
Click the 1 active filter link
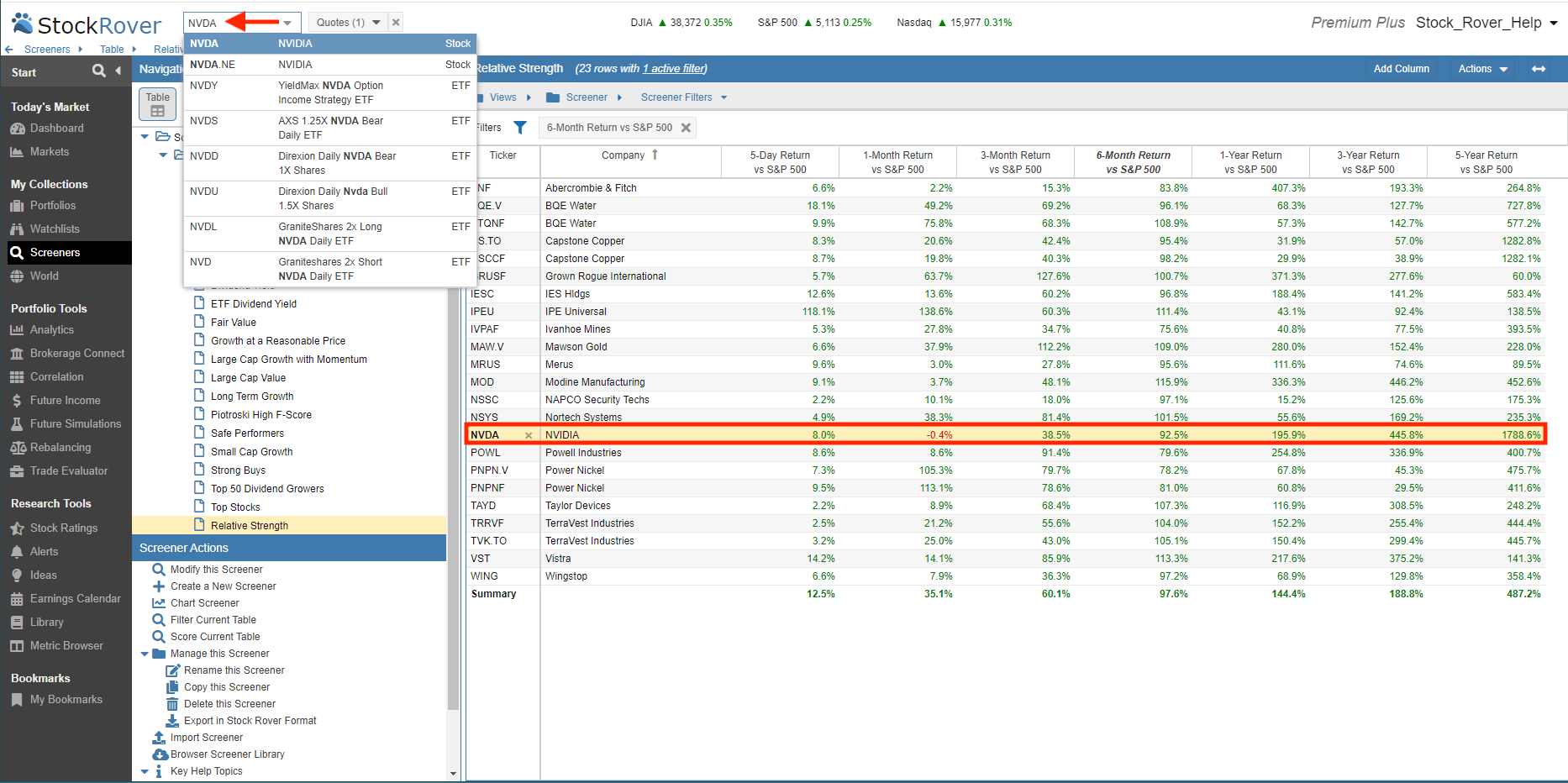click(x=674, y=69)
